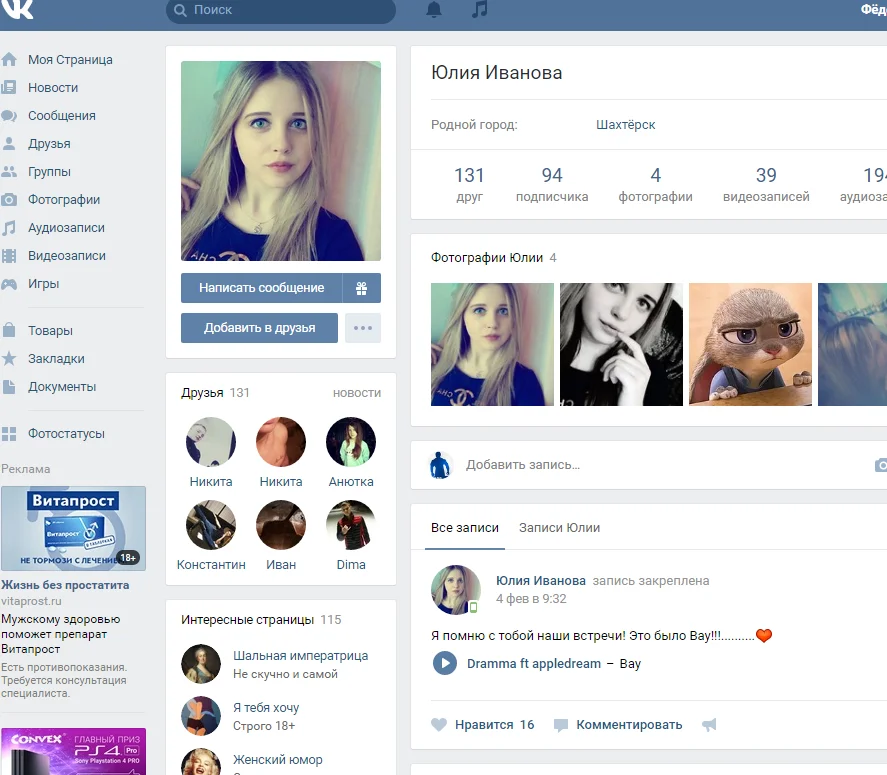Click the Написать сообщение button
Viewport: 887px width, 775px height.
pyautogui.click(x=261, y=288)
